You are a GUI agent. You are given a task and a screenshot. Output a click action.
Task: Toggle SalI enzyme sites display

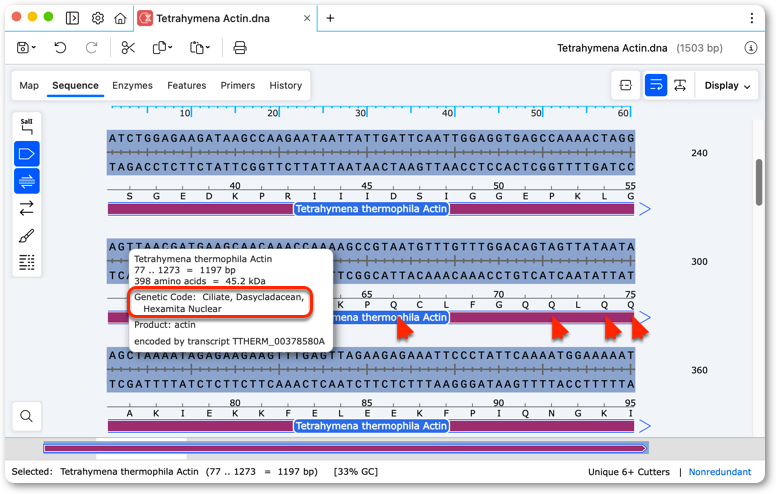point(27,127)
